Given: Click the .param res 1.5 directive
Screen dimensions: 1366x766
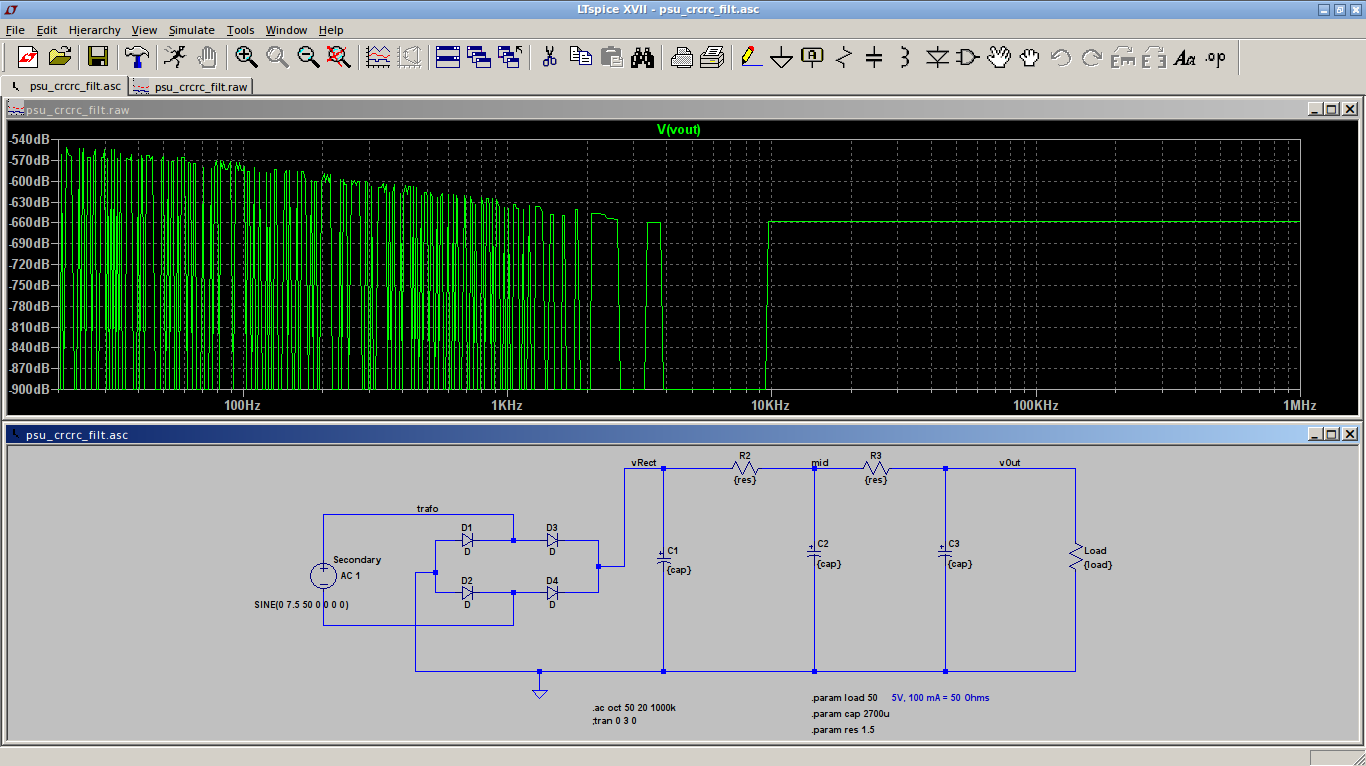Looking at the screenshot, I should click(x=844, y=730).
